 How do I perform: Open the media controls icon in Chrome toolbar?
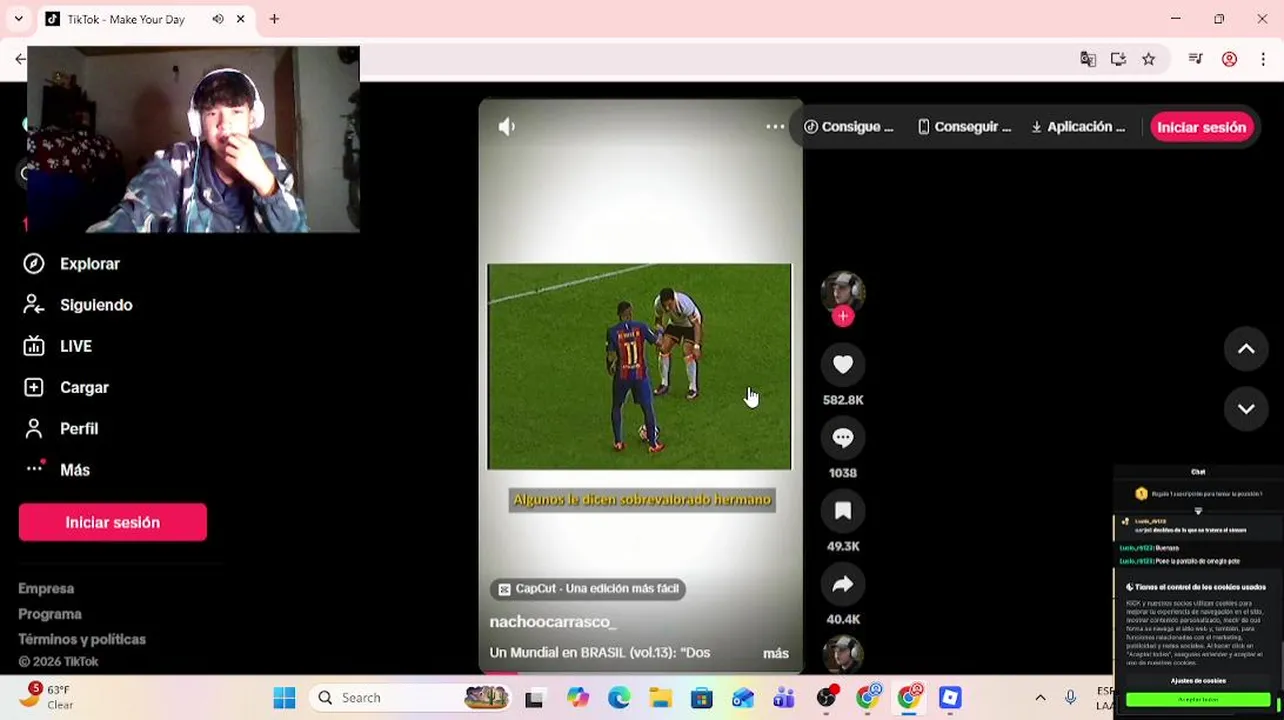tap(1195, 59)
